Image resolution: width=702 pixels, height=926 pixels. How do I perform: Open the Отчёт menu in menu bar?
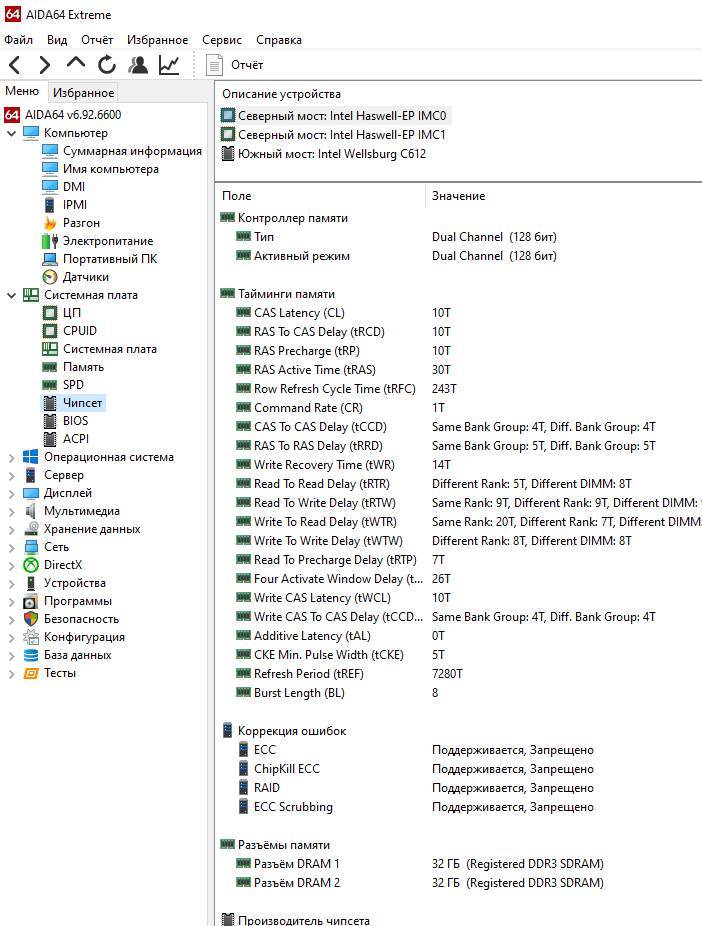click(97, 40)
